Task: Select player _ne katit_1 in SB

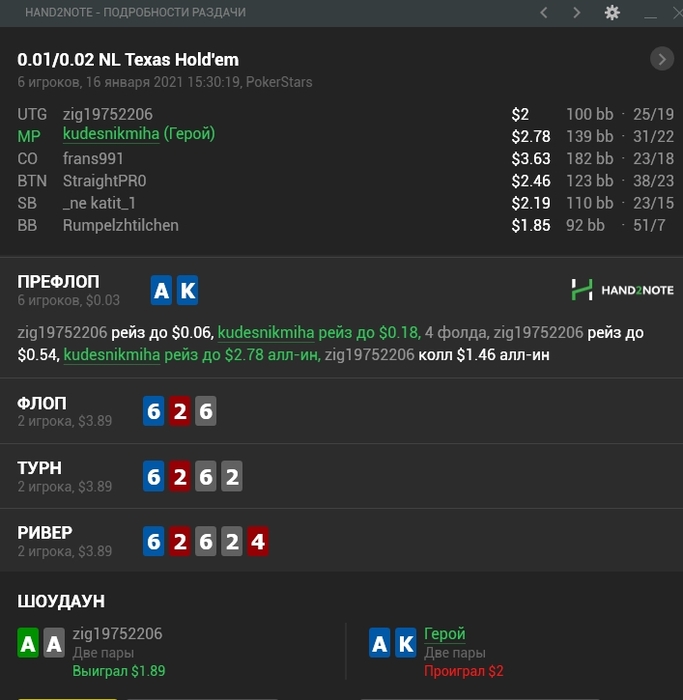Action: point(99,203)
